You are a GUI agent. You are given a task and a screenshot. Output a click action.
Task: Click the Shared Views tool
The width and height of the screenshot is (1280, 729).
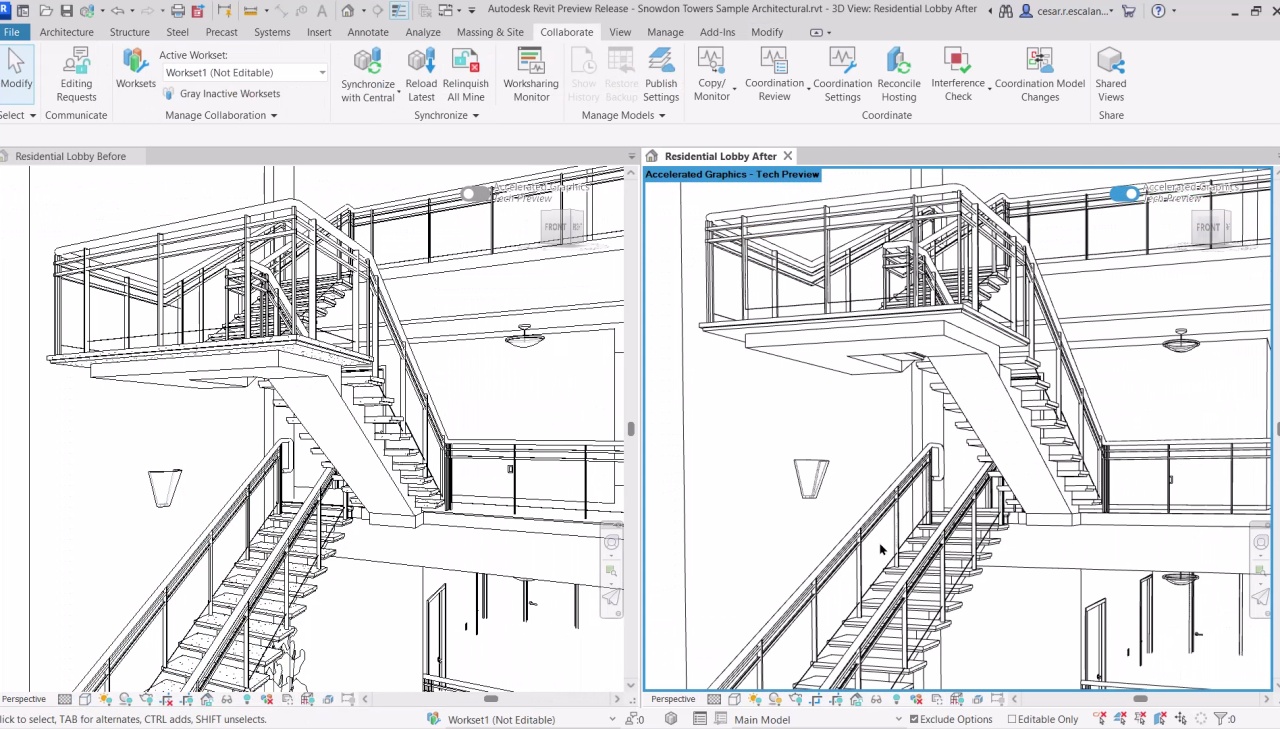(1111, 75)
